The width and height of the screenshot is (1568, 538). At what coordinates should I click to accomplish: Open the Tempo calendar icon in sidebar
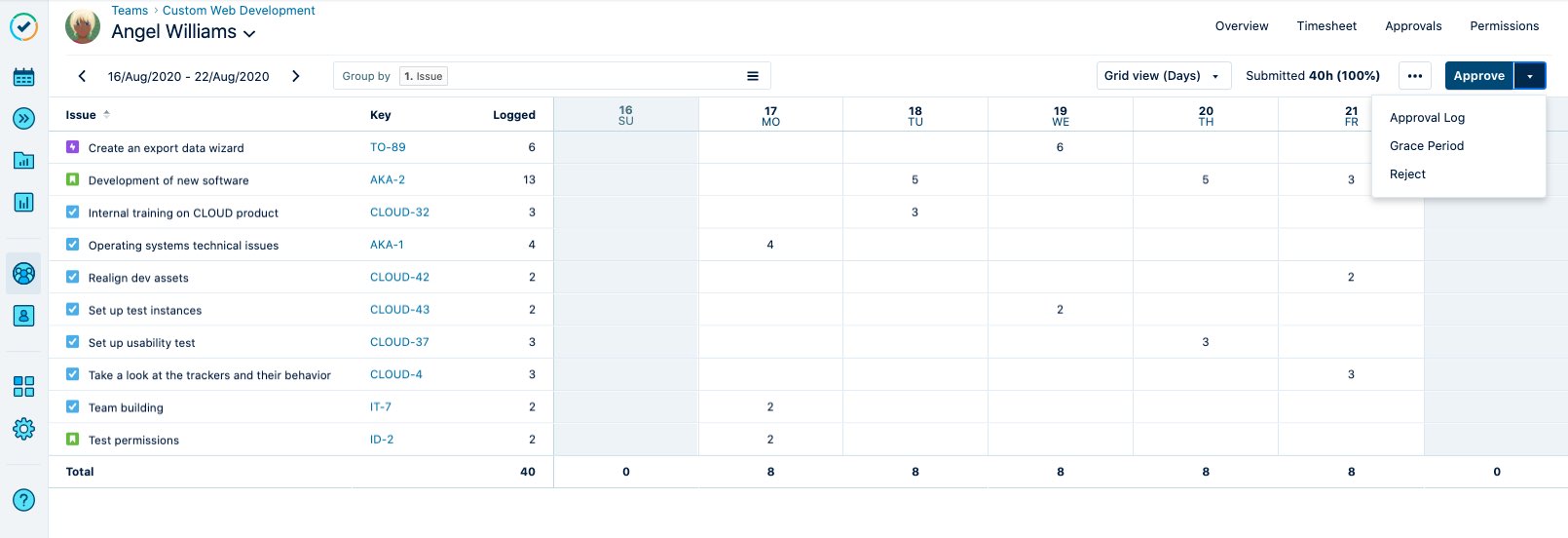click(x=24, y=77)
